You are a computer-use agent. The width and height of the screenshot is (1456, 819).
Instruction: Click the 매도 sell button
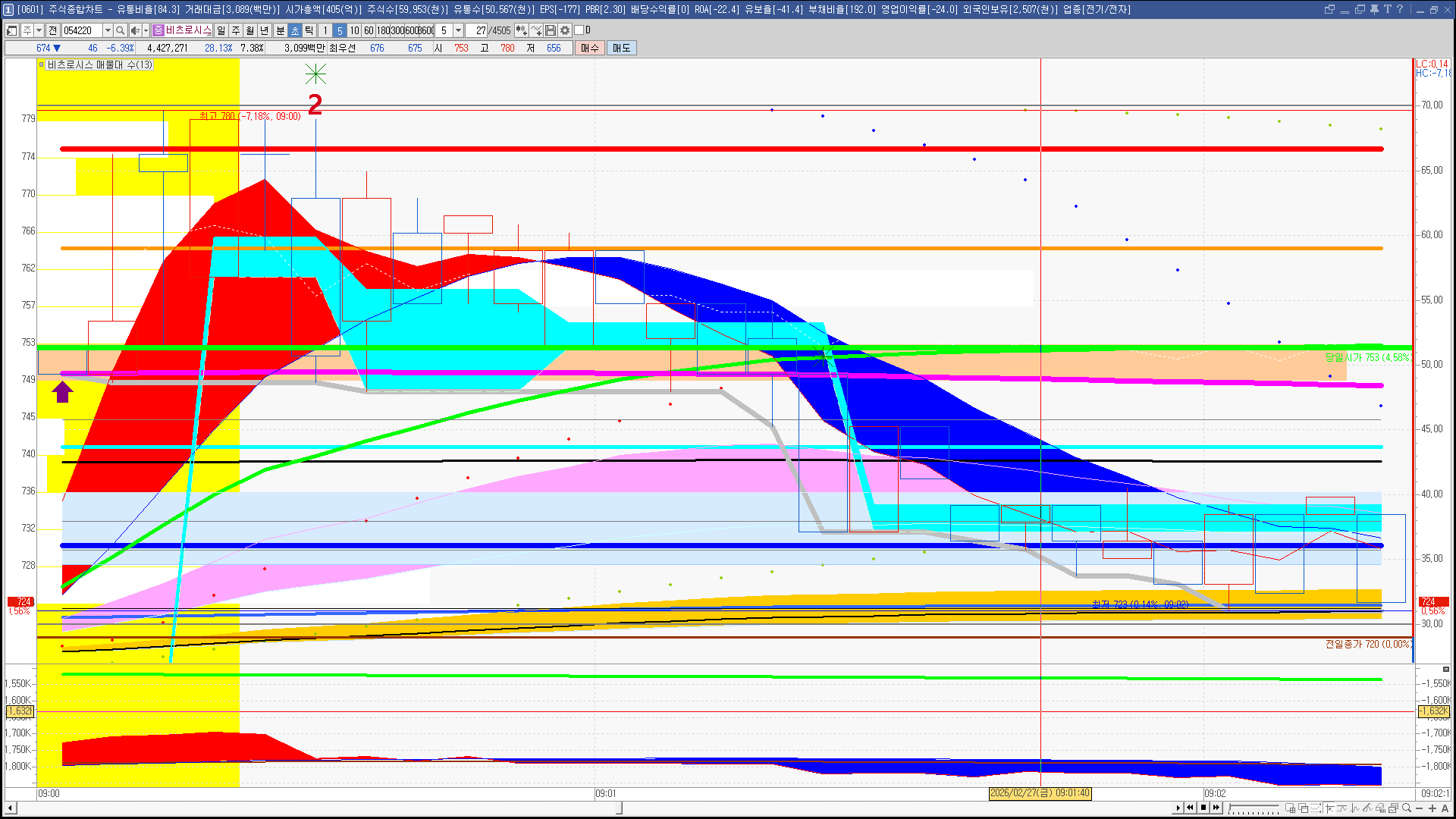(622, 48)
